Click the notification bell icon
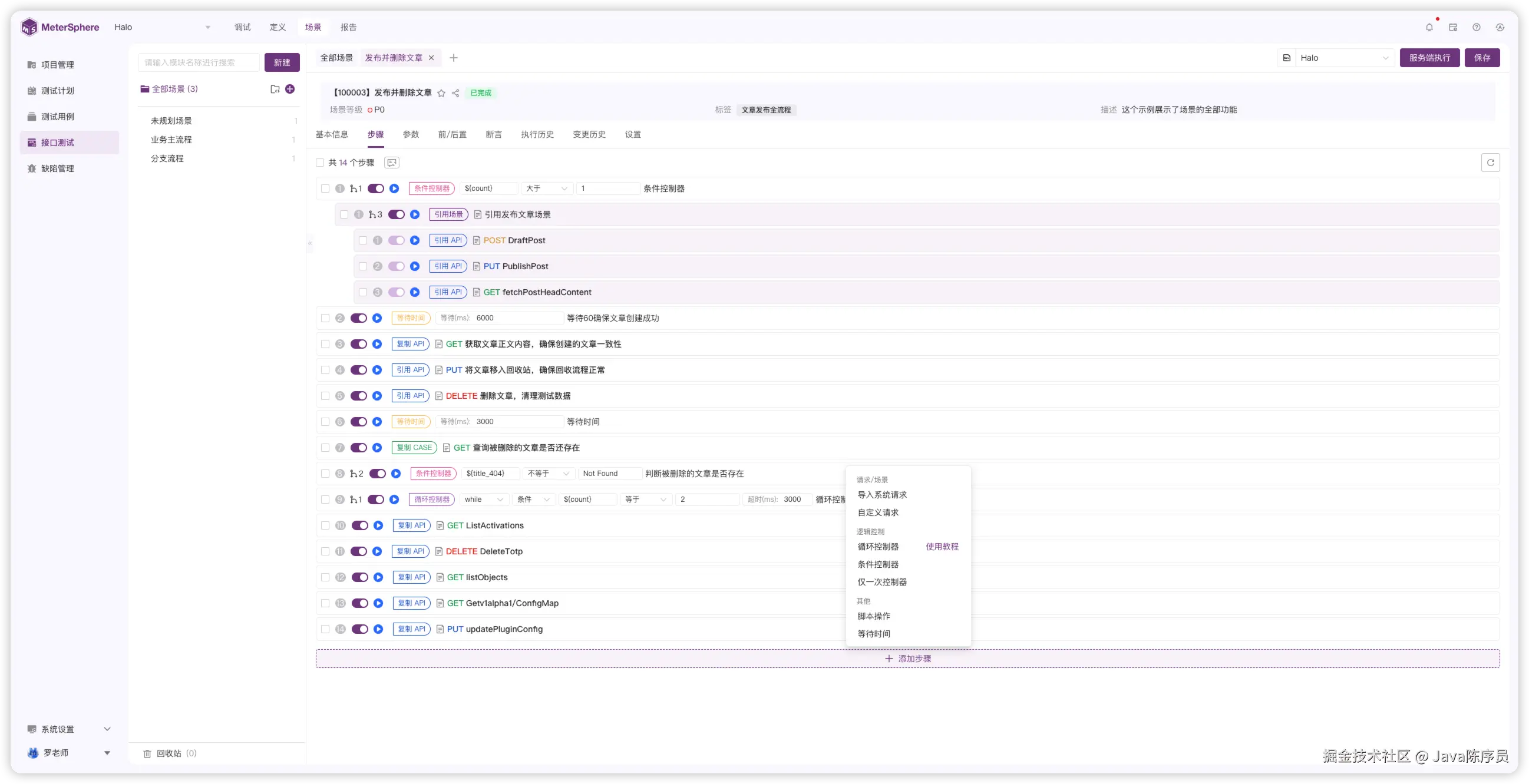1529x784 pixels. pos(1429,27)
